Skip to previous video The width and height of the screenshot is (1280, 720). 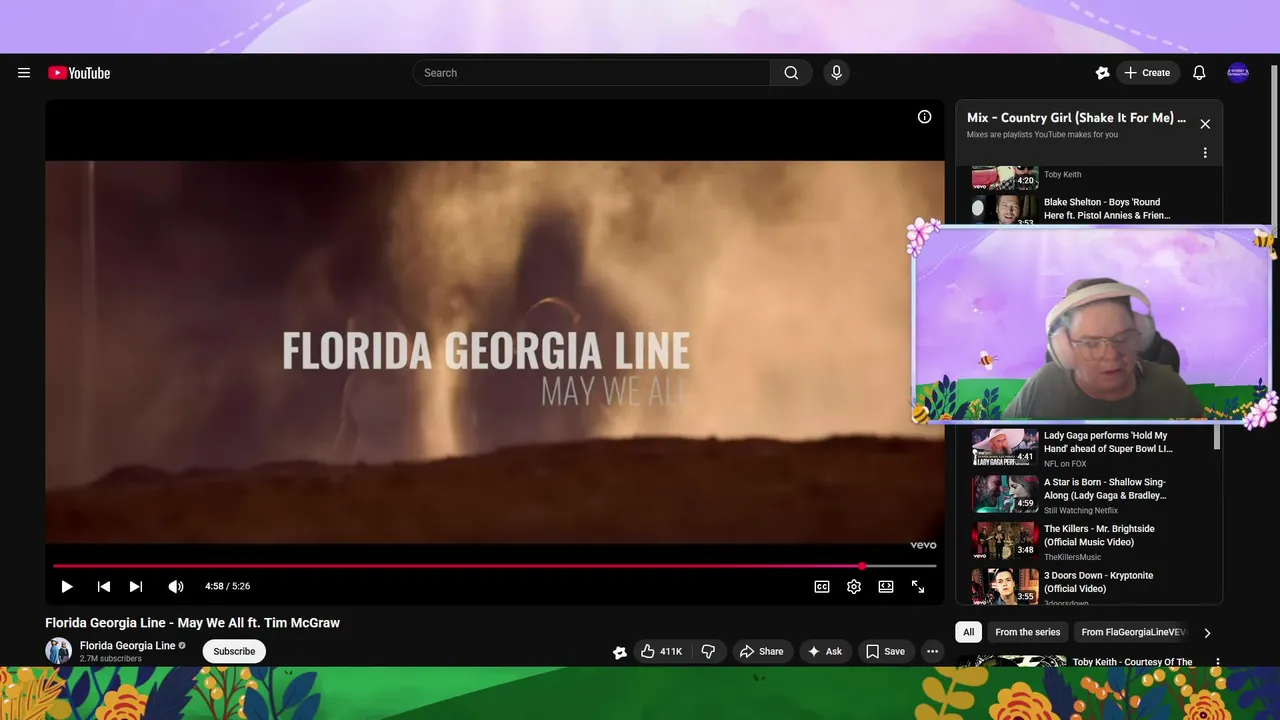click(x=103, y=587)
